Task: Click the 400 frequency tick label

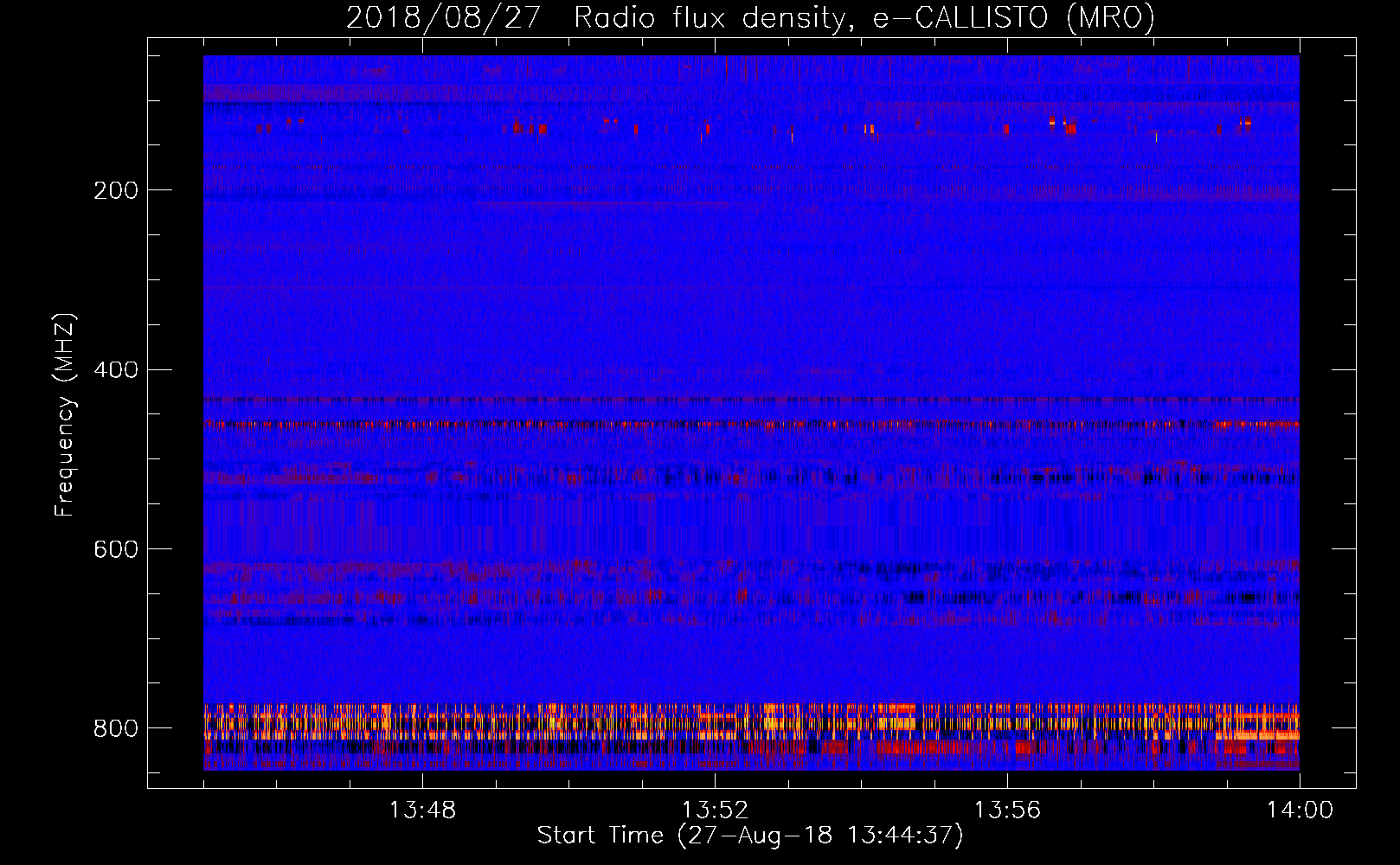Action: [x=116, y=370]
